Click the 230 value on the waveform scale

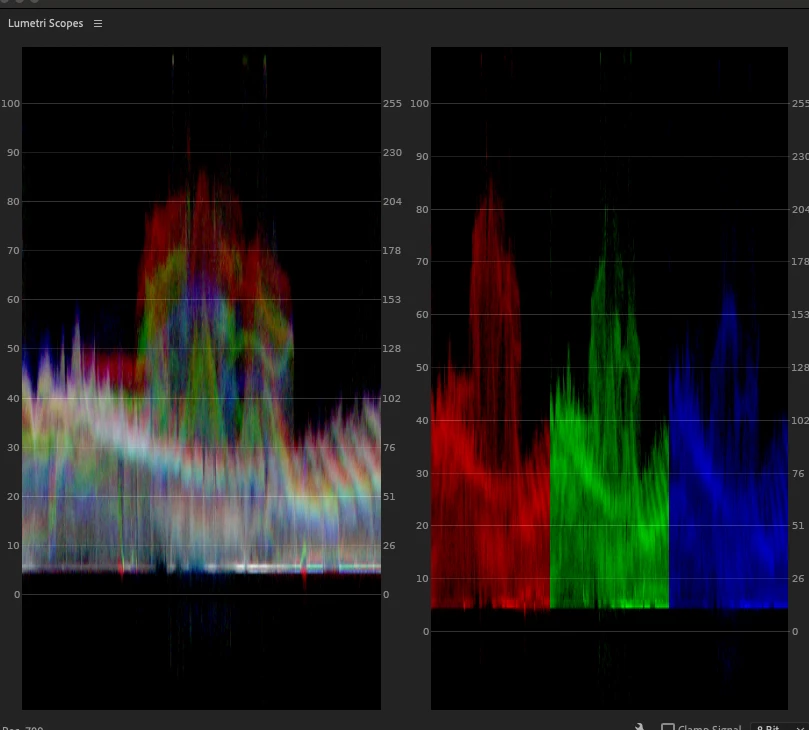[x=392, y=153]
